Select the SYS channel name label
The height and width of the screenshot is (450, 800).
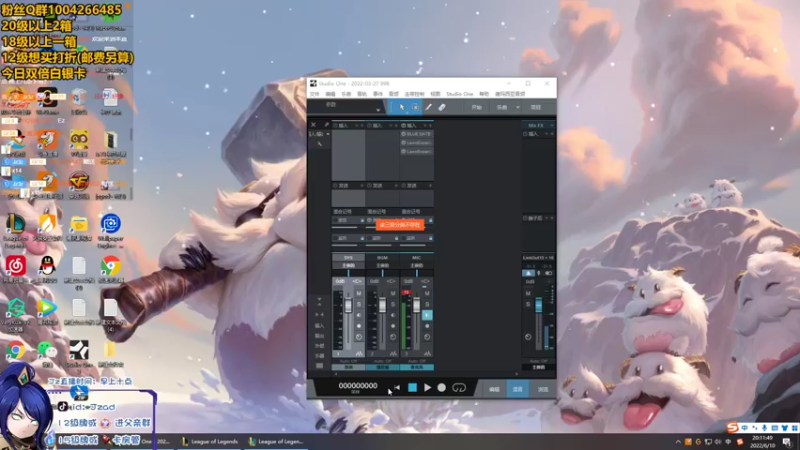(348, 258)
